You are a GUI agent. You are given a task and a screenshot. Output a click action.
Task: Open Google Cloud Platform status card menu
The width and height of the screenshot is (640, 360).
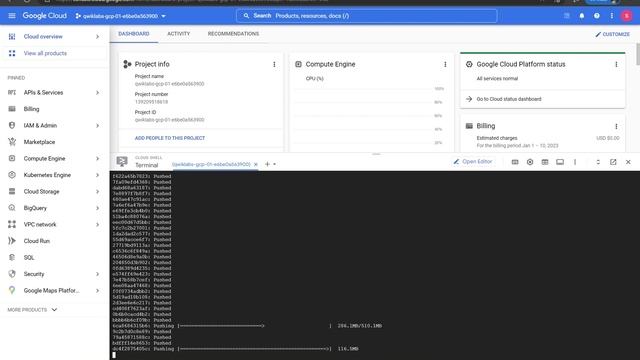616,64
